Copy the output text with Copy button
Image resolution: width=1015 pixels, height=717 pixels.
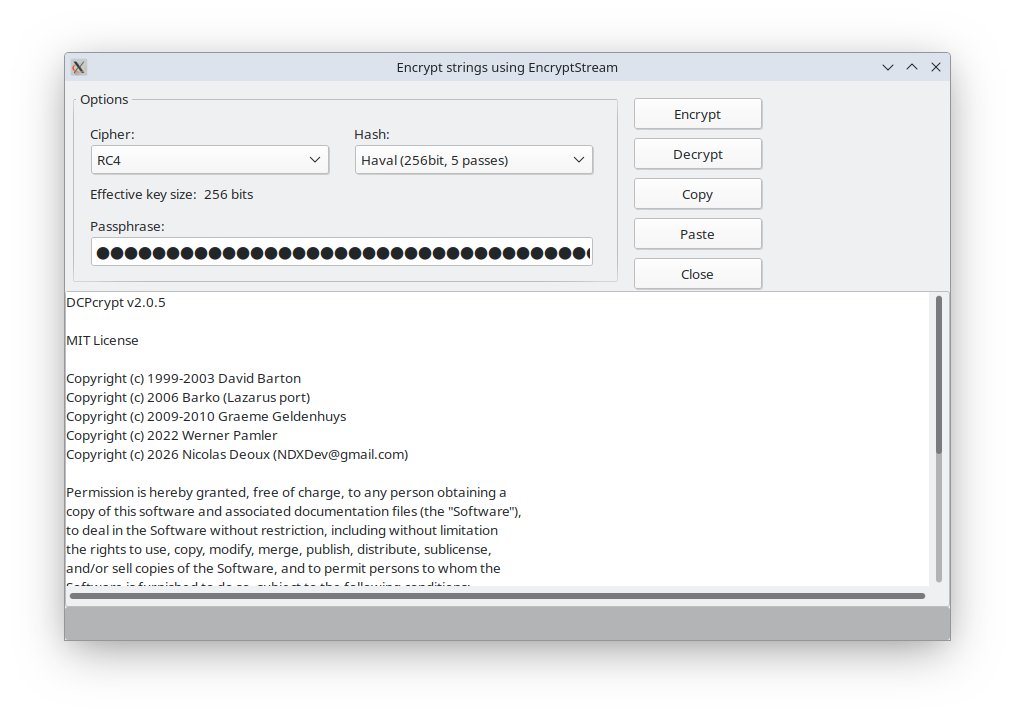click(x=698, y=195)
